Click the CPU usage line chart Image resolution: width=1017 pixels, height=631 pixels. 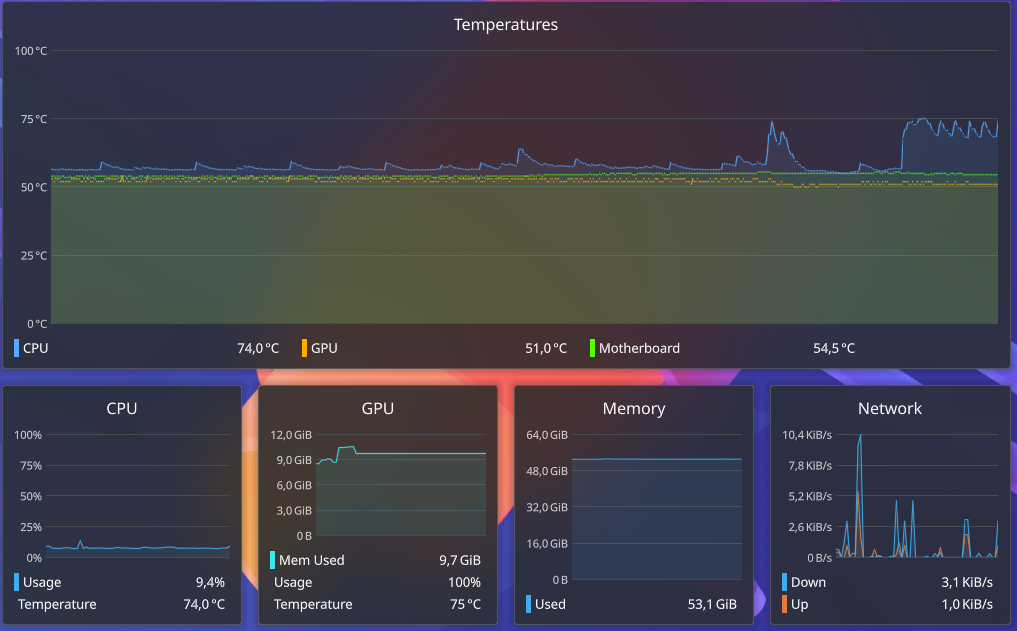click(x=138, y=496)
